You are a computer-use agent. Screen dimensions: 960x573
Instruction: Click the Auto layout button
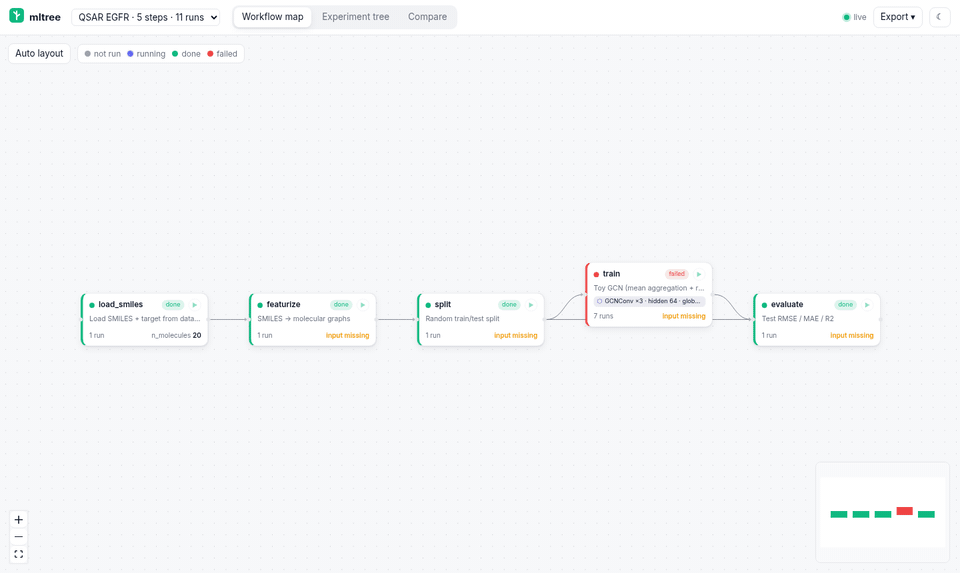pos(39,53)
